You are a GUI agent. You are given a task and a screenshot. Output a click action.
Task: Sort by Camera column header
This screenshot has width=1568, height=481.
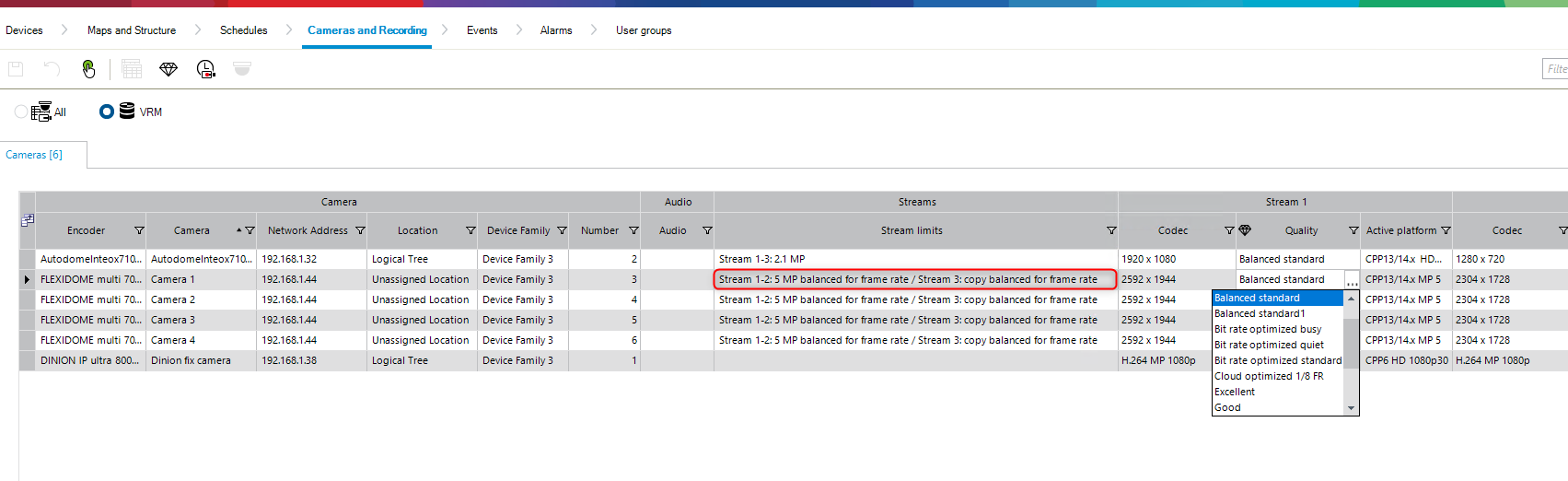[192, 231]
